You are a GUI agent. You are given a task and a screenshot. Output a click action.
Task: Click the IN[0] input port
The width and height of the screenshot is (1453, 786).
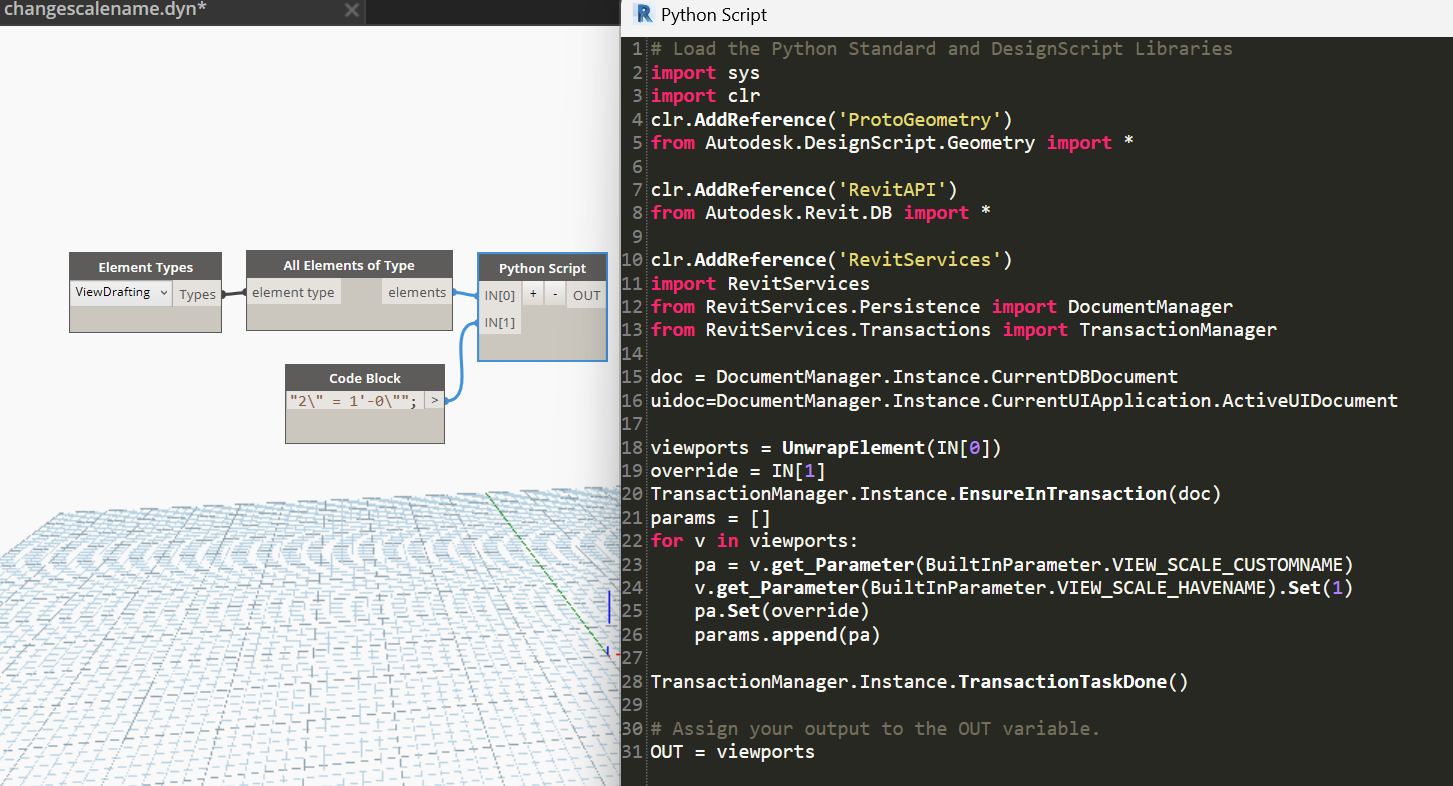pyautogui.click(x=500, y=295)
